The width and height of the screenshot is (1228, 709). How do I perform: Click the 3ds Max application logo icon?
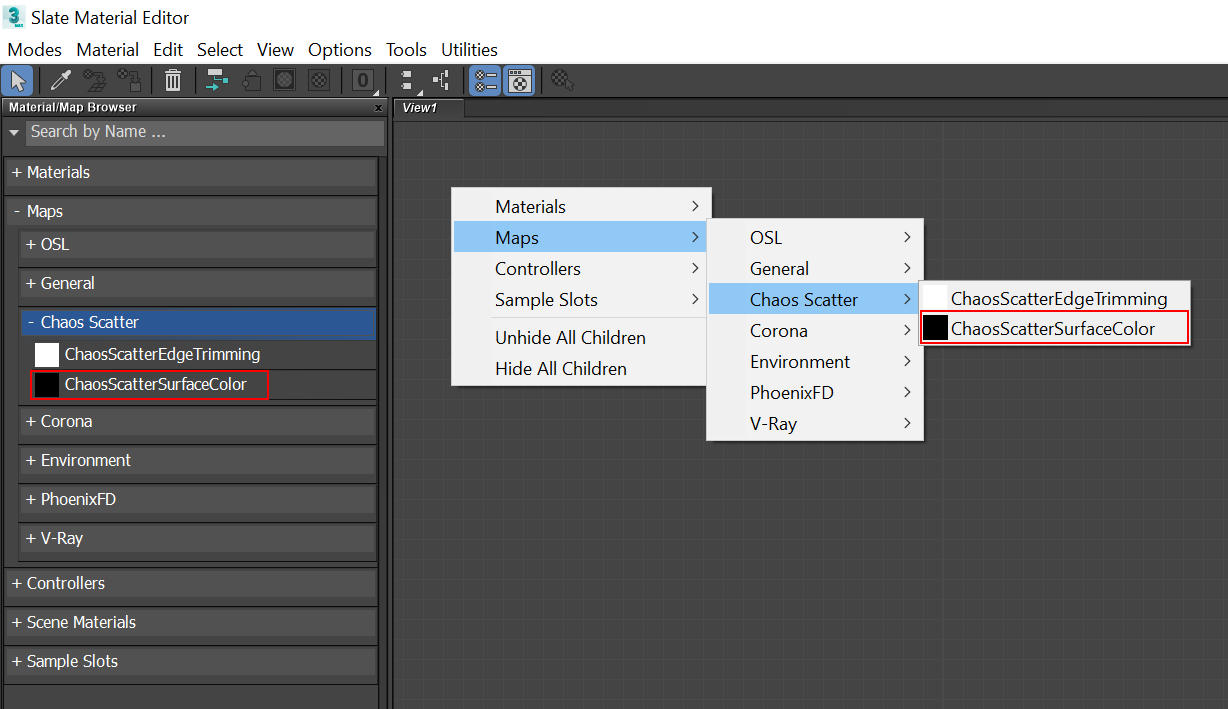14,17
